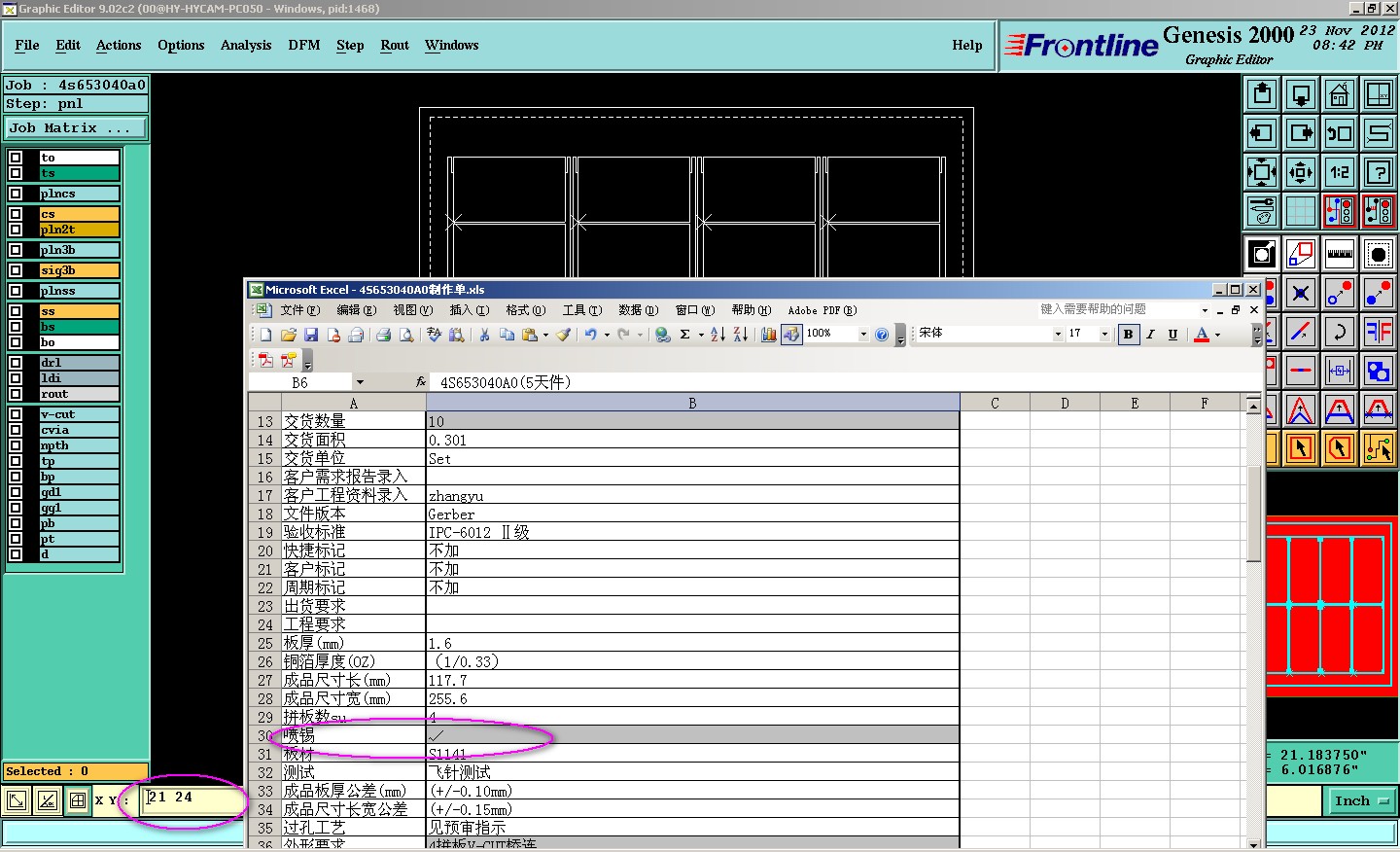Click the Open folder icon in Excel
Image resolution: width=1400 pixels, height=852 pixels.
pyautogui.click(x=289, y=335)
